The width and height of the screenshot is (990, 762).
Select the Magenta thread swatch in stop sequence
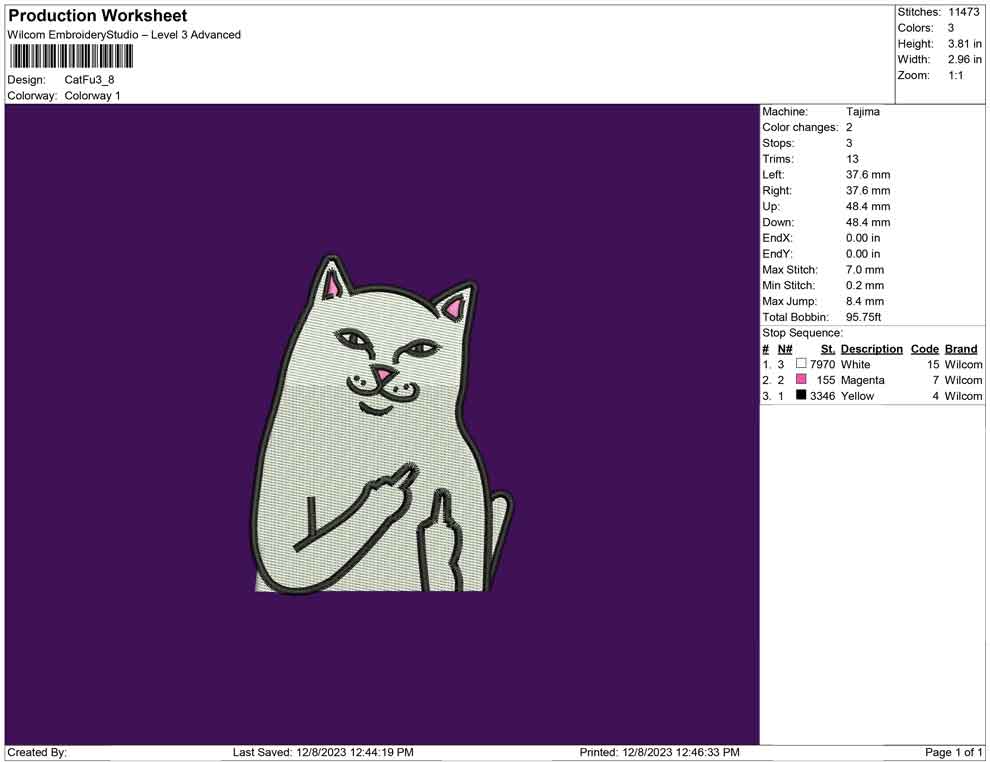pyautogui.click(x=799, y=380)
